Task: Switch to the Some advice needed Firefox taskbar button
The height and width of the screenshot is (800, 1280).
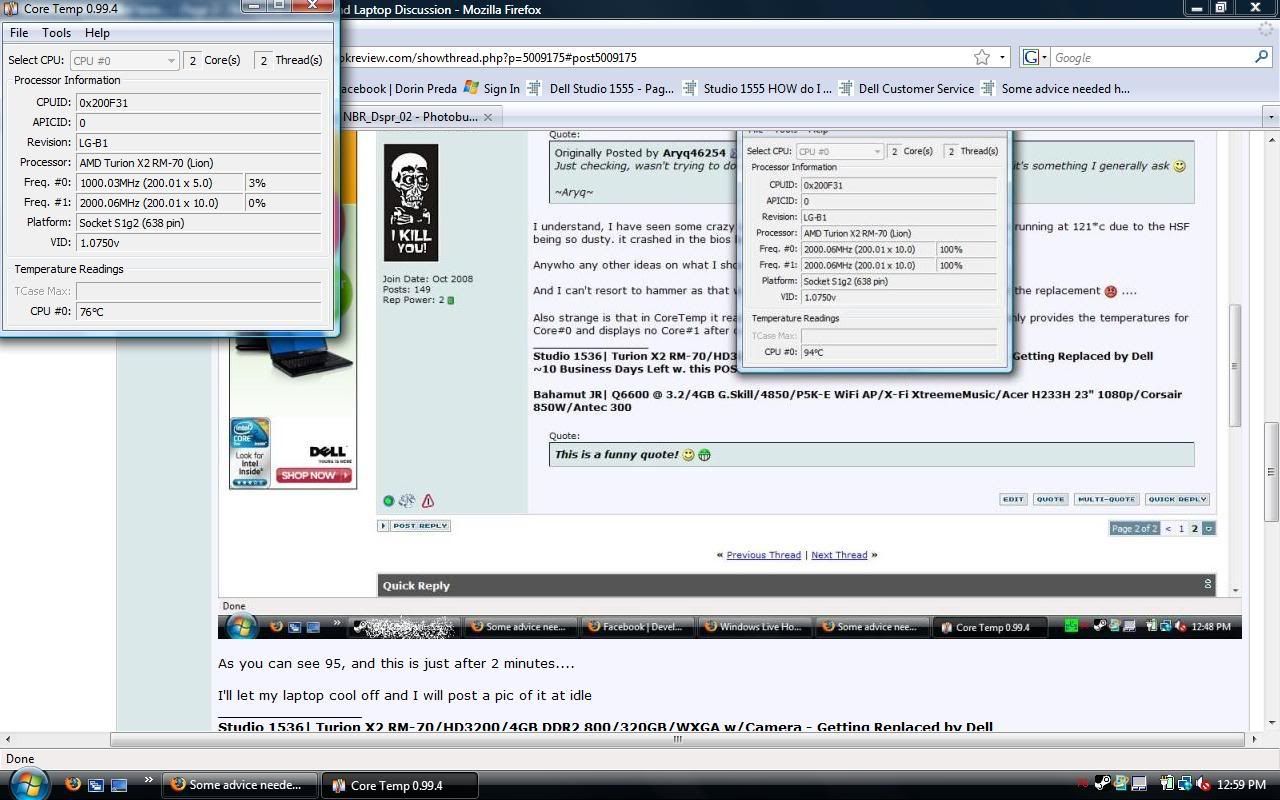Action: pos(241,785)
